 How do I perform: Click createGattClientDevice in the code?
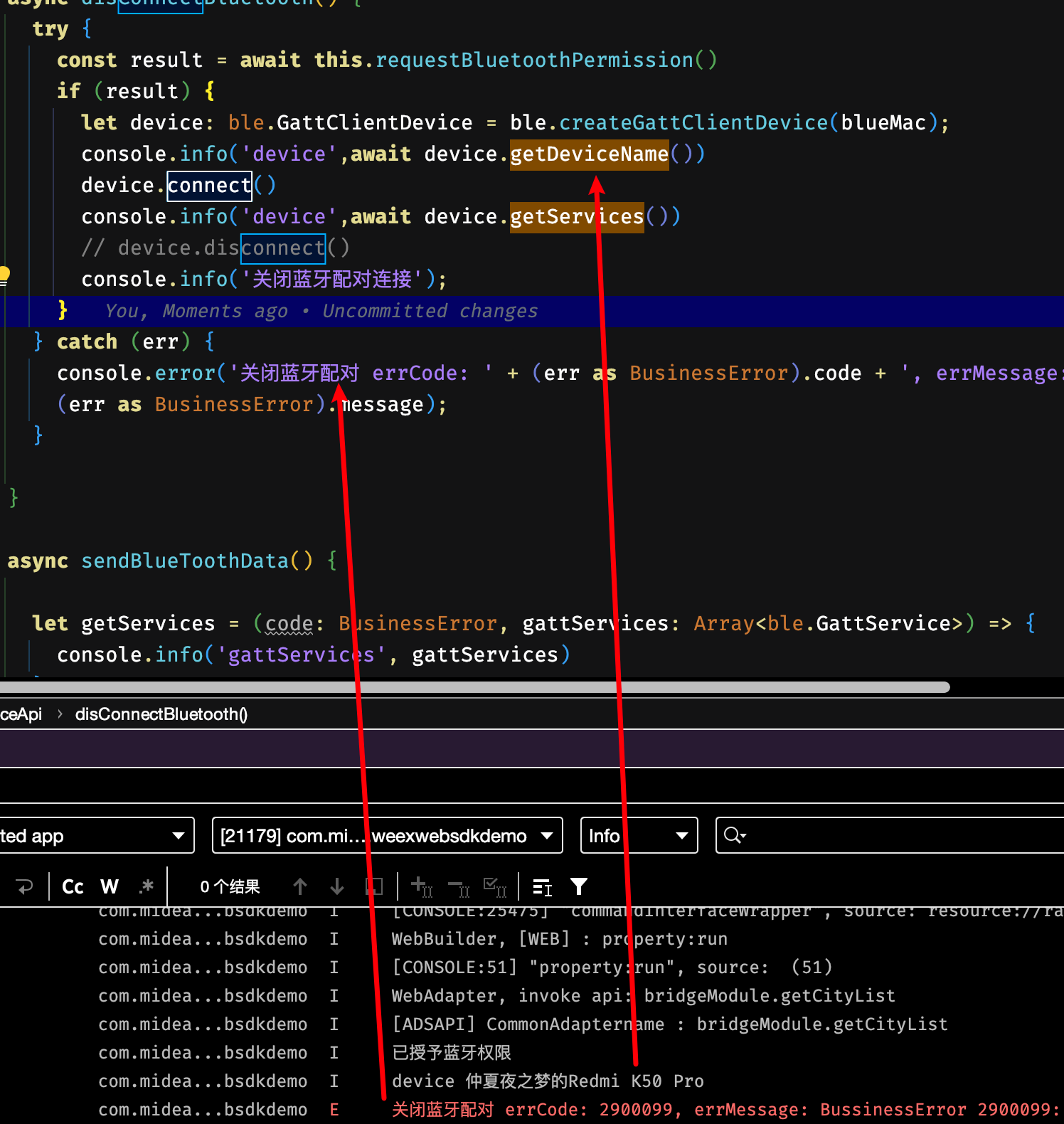point(693,123)
